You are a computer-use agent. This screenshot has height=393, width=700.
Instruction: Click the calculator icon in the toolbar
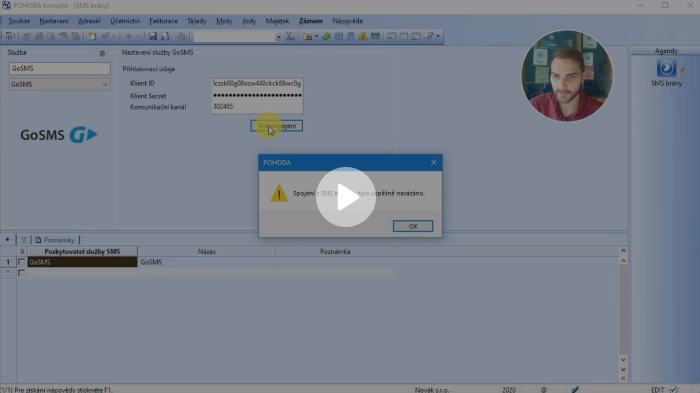351,36
